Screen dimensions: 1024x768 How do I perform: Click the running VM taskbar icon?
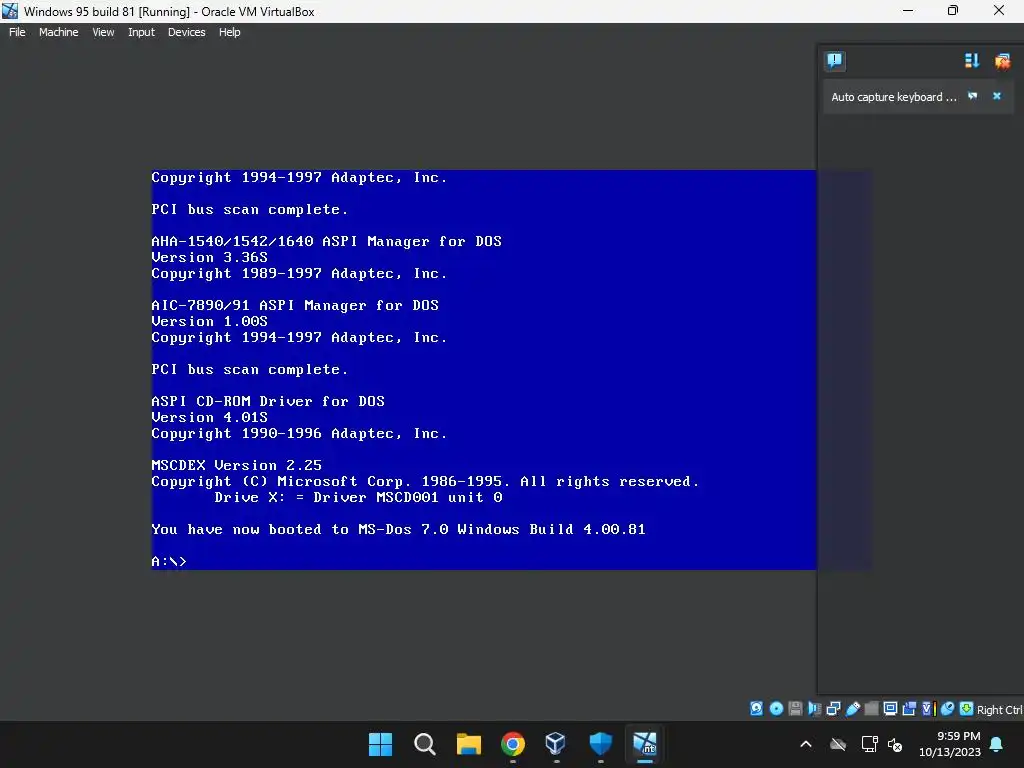(645, 743)
